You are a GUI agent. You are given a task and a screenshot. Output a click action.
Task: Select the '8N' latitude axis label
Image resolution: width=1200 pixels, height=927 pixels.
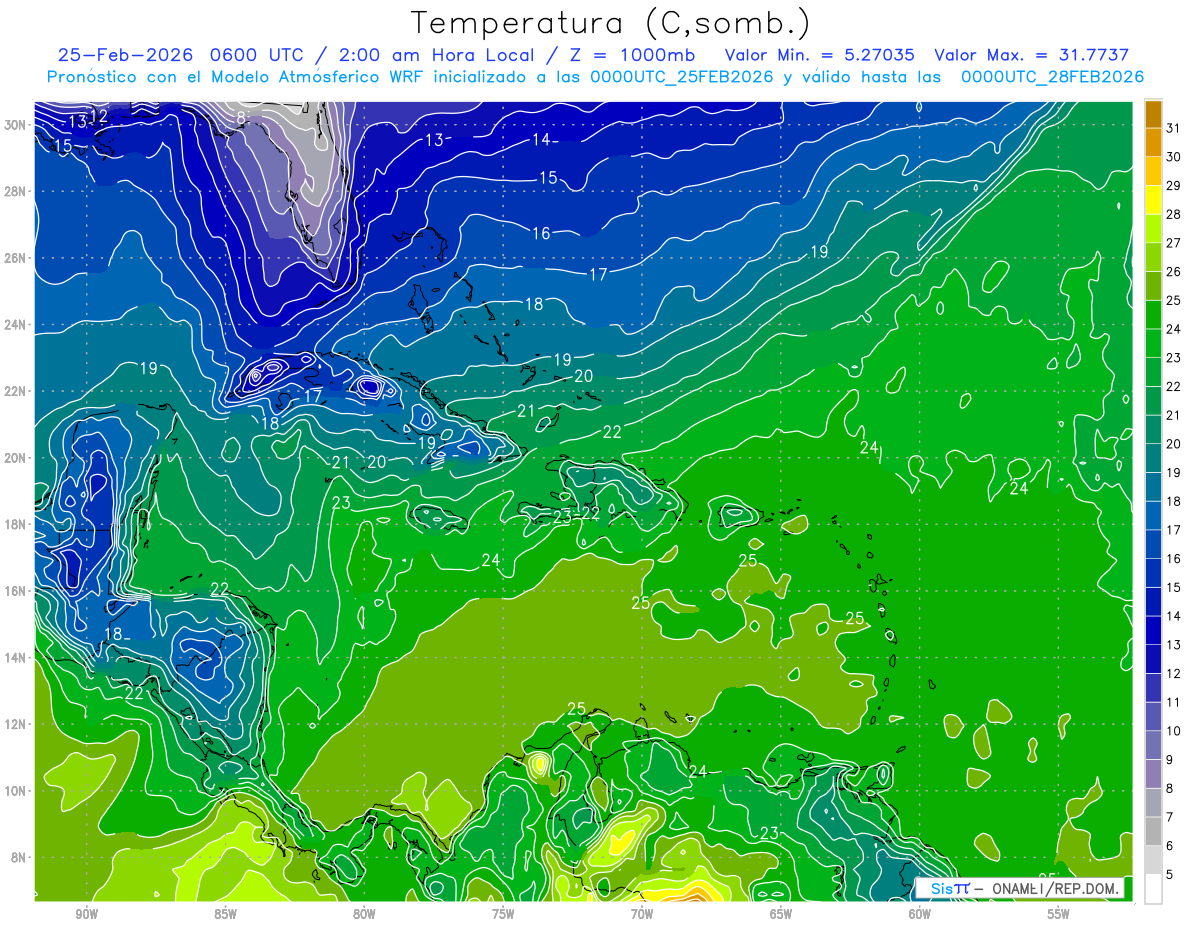[19, 857]
